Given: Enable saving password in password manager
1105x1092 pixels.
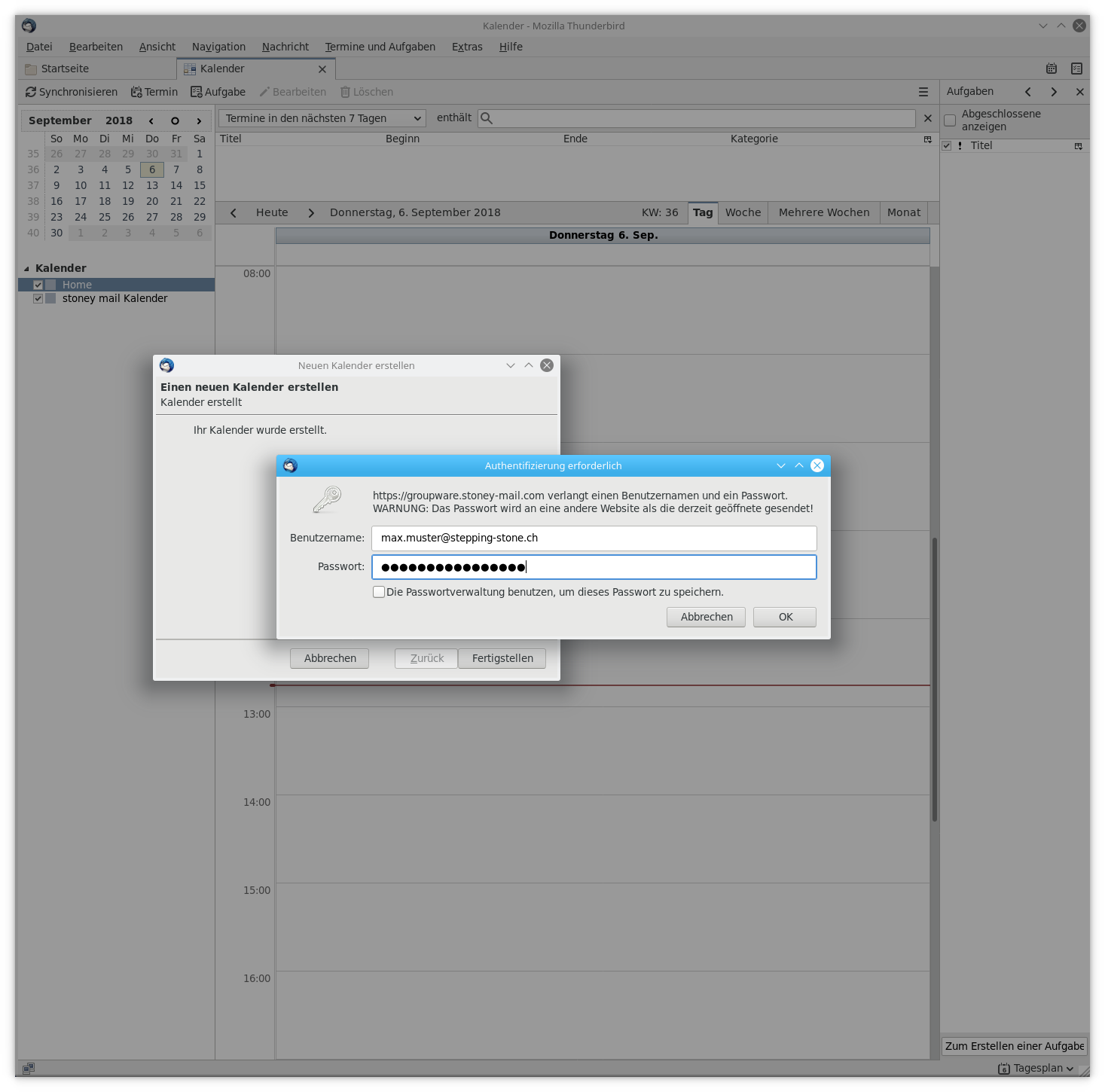Looking at the screenshot, I should pyautogui.click(x=379, y=592).
